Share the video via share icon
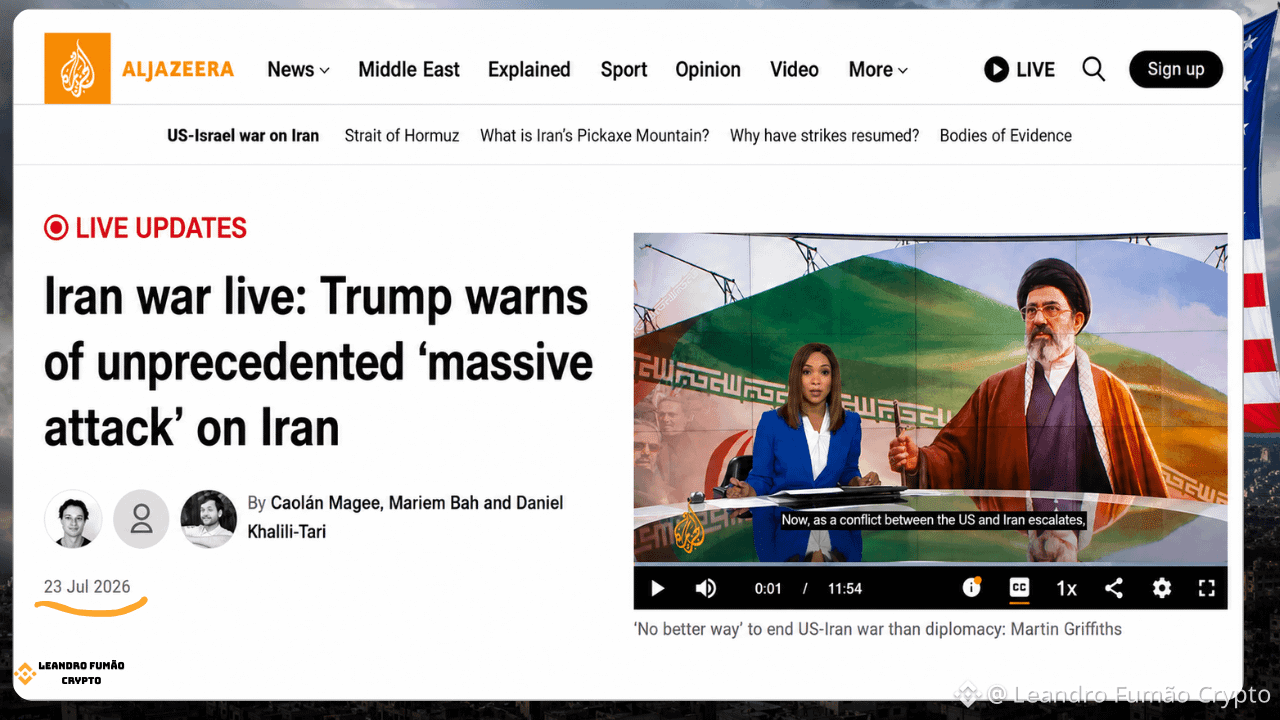Viewport: 1280px width, 720px height. 1114,588
